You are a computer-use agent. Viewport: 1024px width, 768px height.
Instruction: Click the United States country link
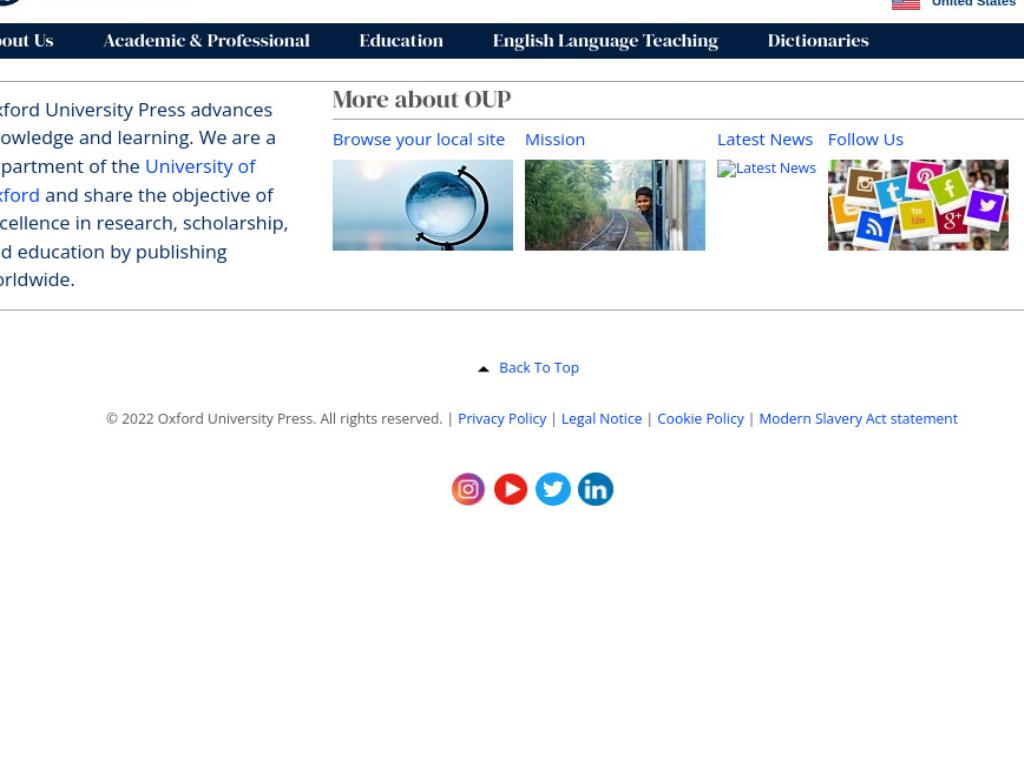coord(973,3)
